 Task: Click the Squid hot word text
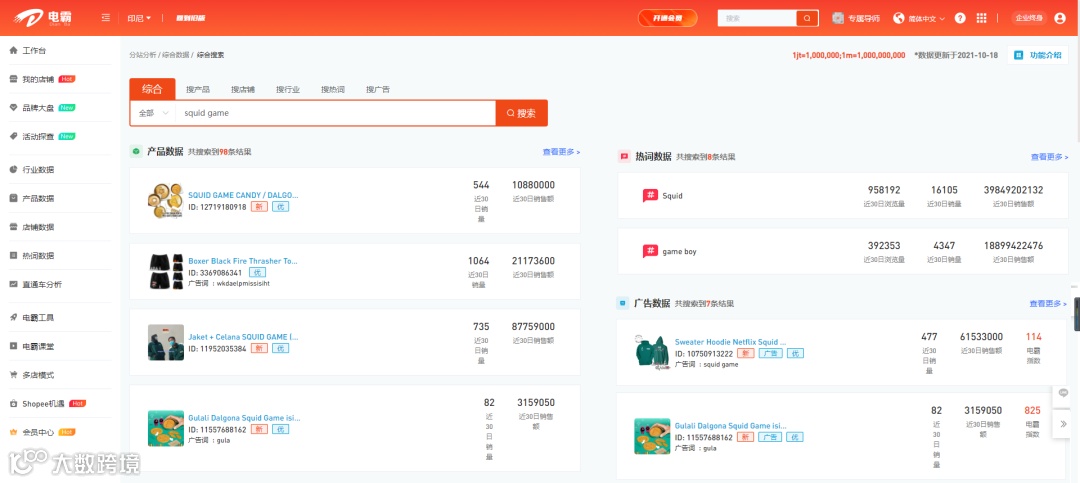tap(672, 196)
